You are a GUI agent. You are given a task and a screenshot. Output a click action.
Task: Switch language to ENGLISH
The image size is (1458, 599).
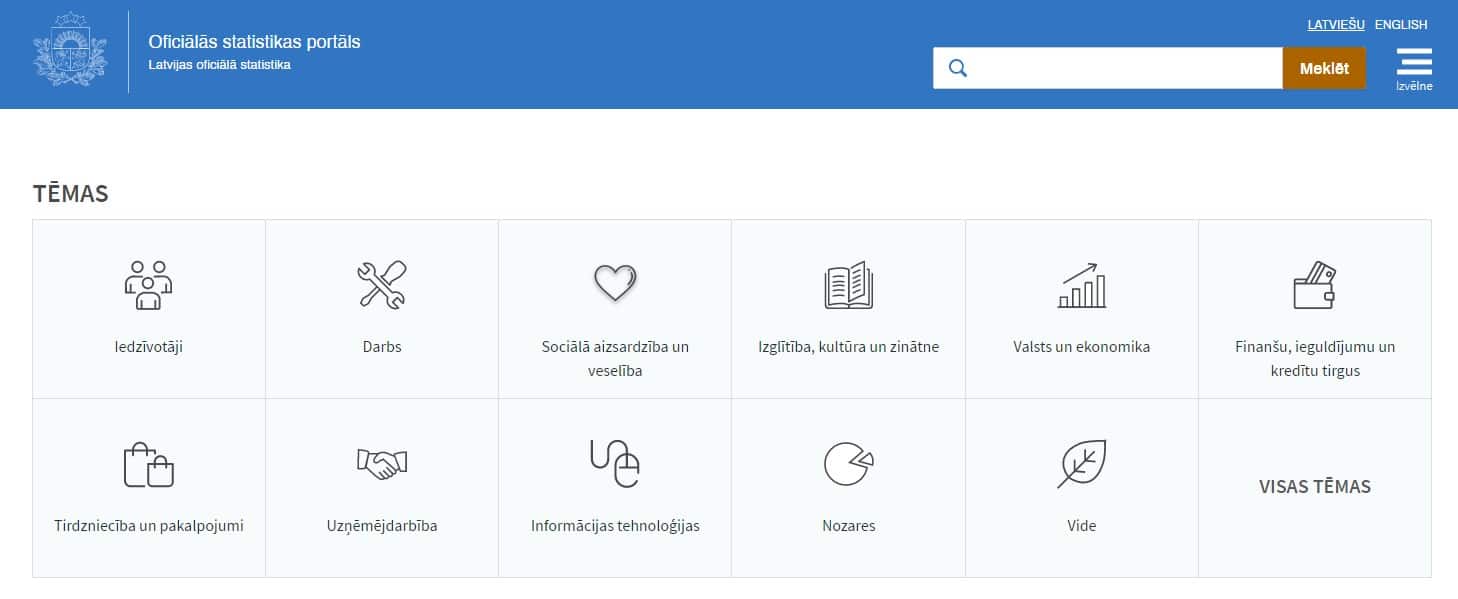[x=1401, y=24]
